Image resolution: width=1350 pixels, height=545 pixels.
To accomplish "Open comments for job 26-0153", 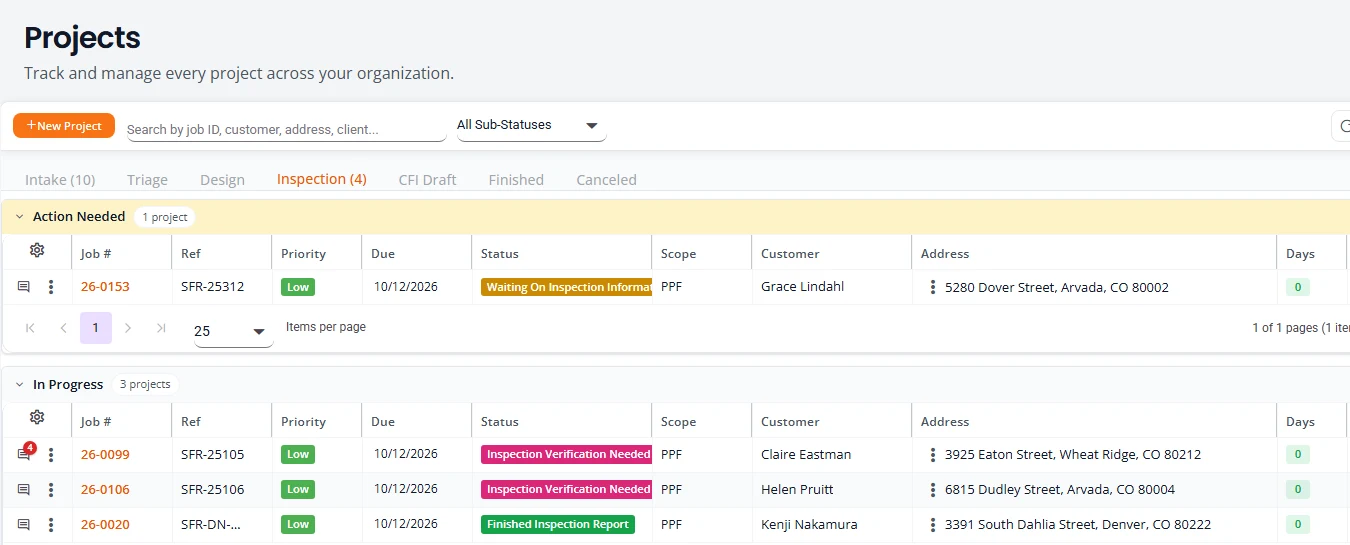I will tap(24, 287).
